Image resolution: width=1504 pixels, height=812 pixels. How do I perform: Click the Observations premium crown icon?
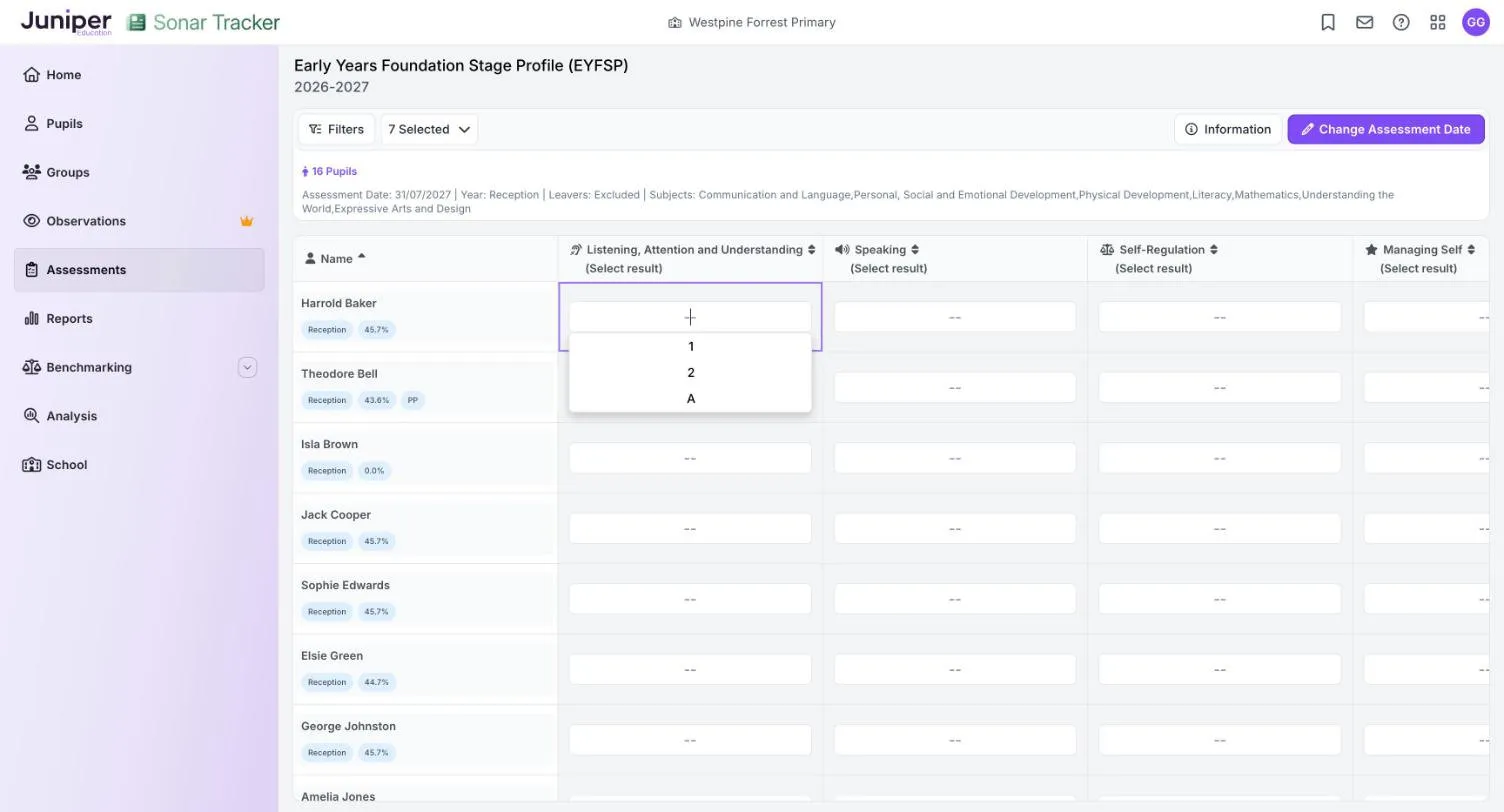click(246, 221)
